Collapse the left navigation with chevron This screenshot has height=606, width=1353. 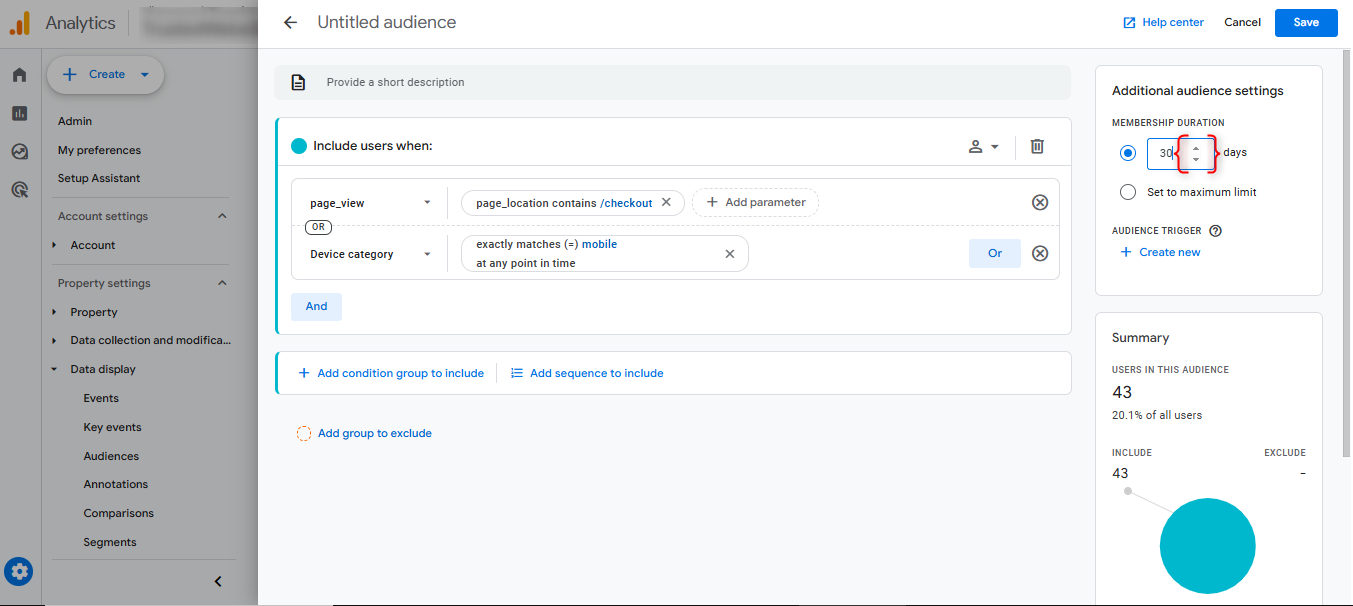218,581
